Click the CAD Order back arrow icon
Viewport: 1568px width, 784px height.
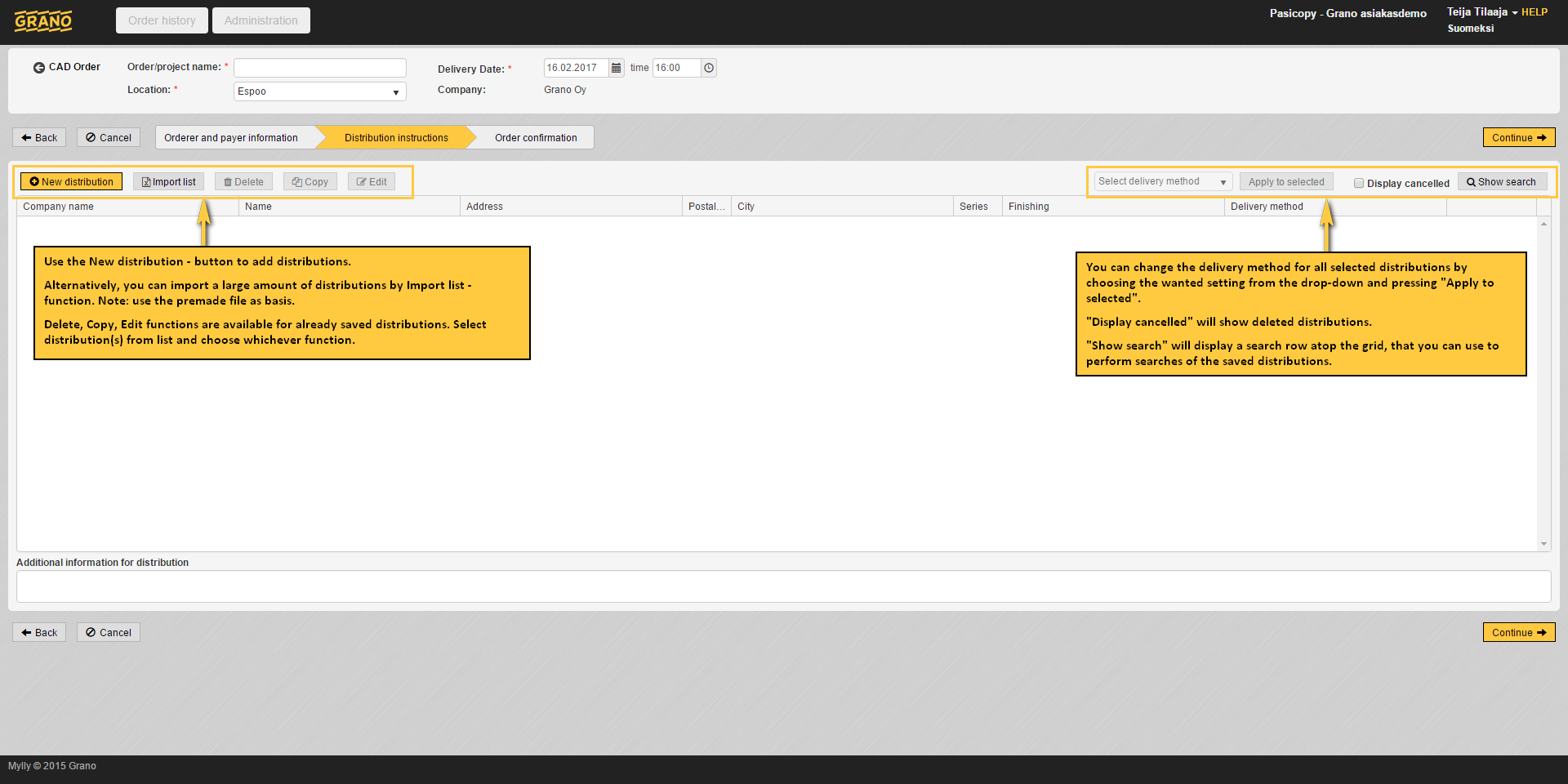click(38, 68)
